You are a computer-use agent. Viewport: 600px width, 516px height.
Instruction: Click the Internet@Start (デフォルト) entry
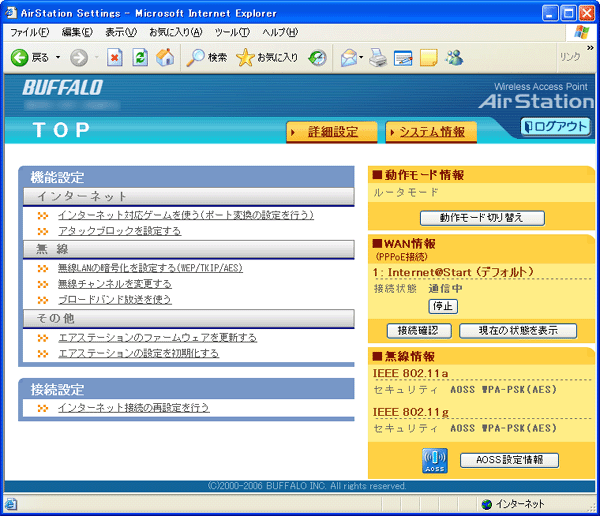453,272
